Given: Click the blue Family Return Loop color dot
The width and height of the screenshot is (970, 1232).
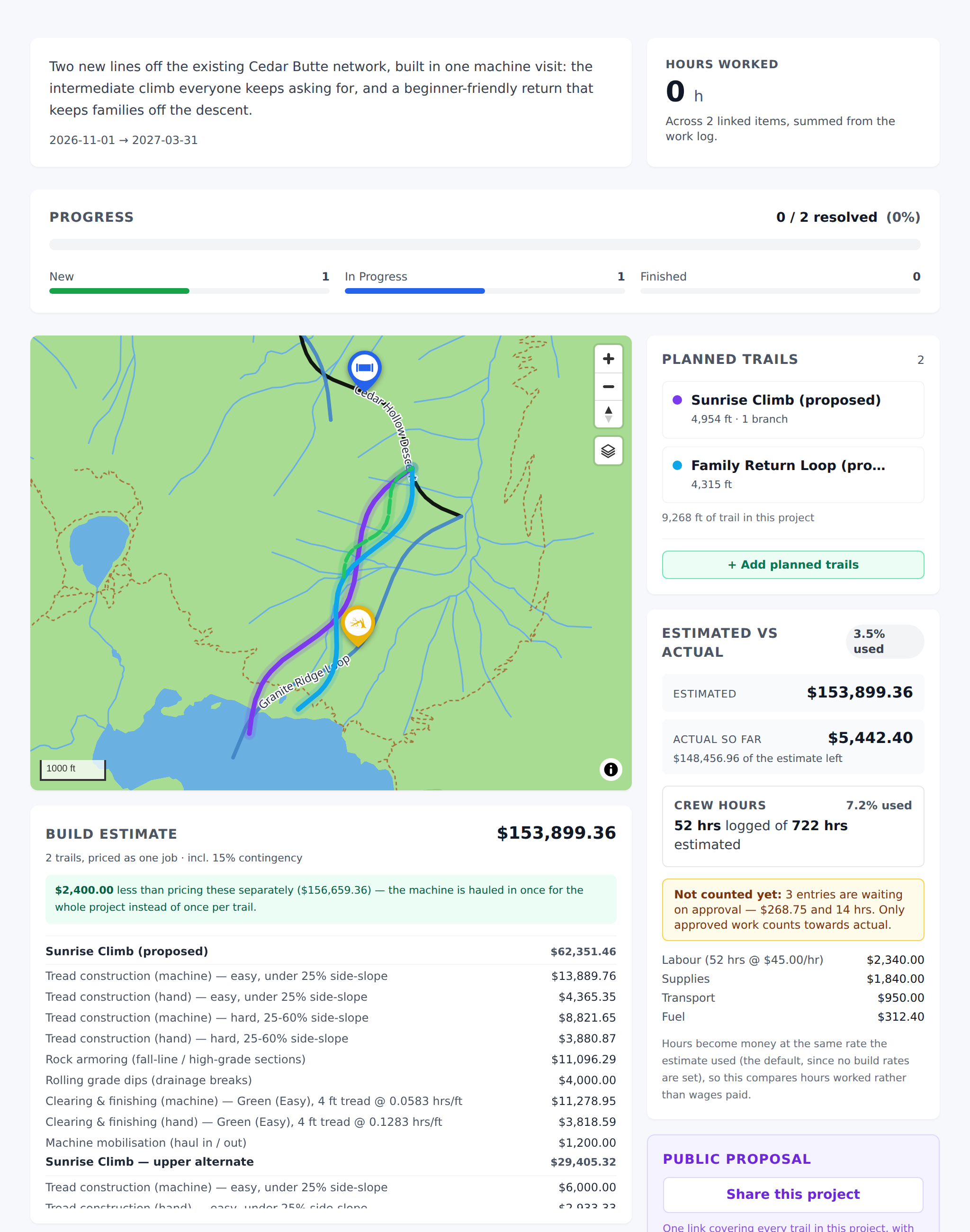Looking at the screenshot, I should [677, 465].
